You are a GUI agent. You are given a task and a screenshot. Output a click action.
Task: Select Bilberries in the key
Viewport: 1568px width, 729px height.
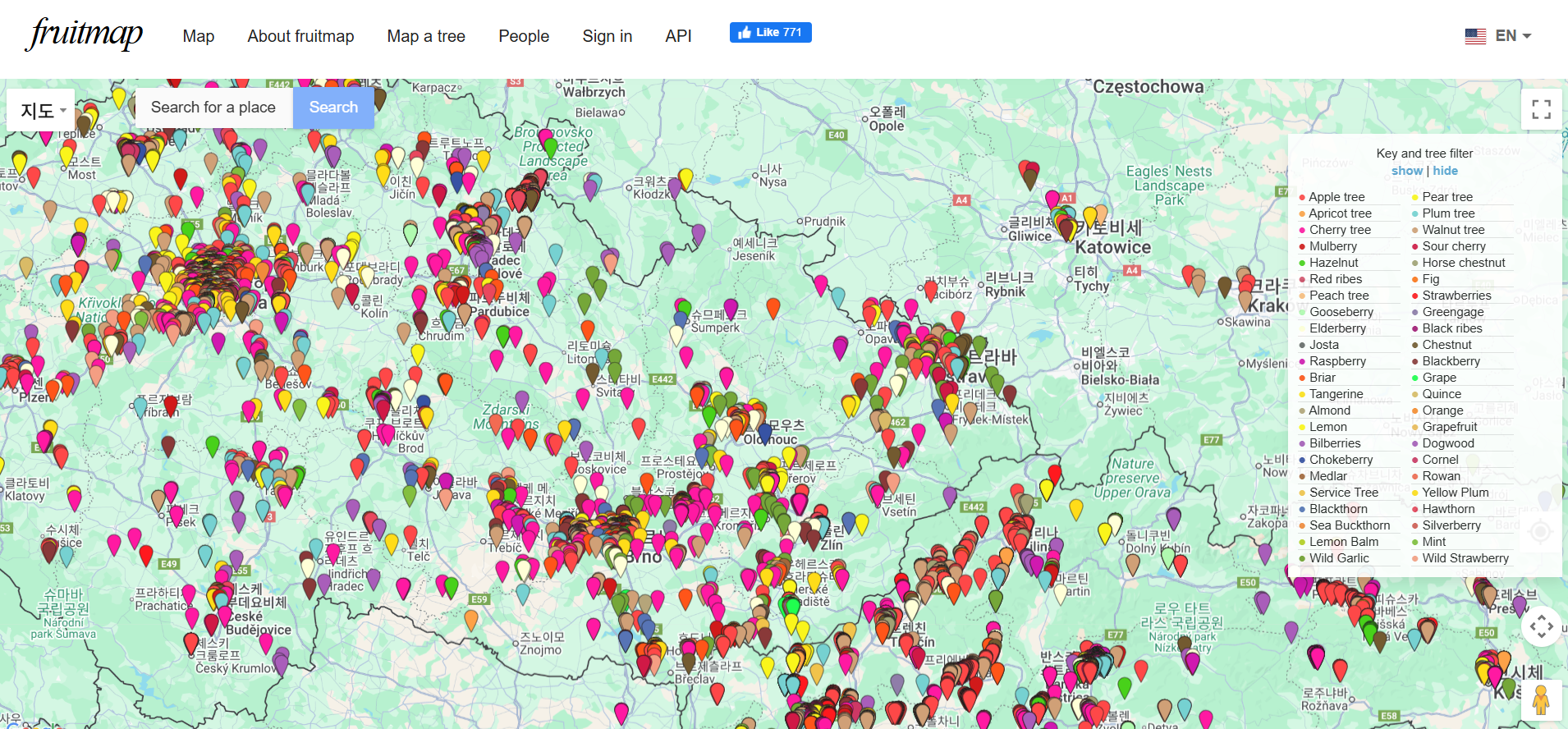[1334, 443]
